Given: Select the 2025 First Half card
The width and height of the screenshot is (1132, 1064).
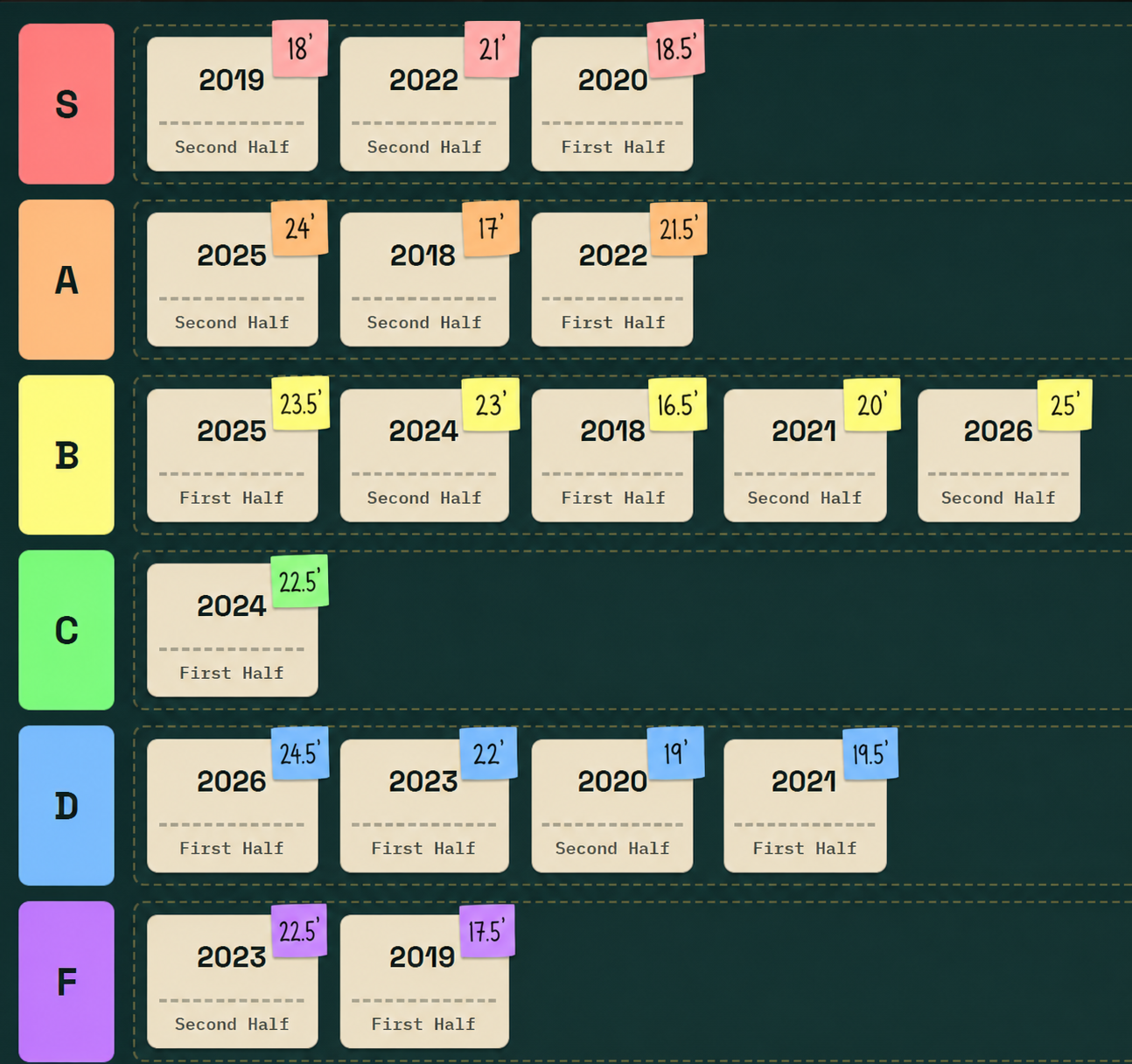Looking at the screenshot, I should coord(232,456).
